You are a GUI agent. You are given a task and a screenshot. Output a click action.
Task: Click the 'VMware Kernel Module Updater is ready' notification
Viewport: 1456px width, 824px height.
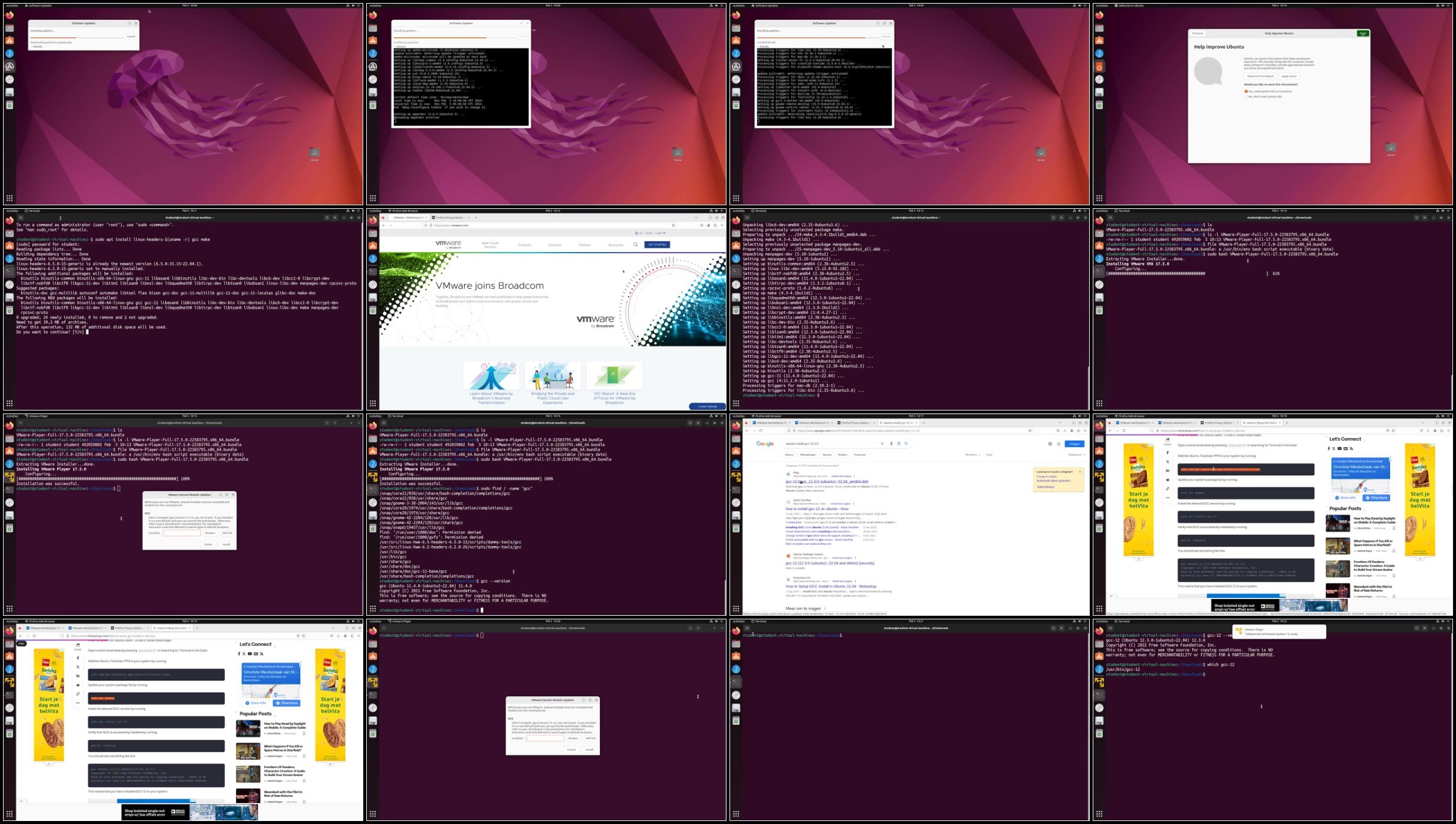1279,631
